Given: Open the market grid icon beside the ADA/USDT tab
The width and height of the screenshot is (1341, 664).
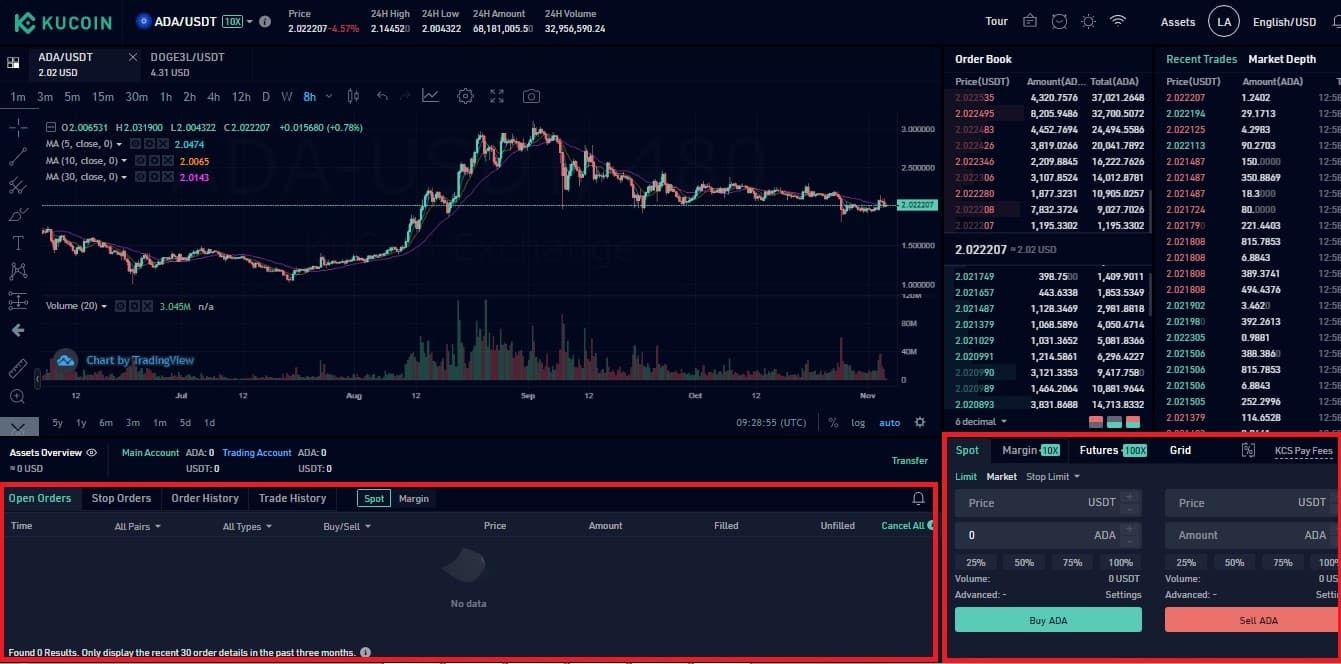Looking at the screenshot, I should point(13,63).
